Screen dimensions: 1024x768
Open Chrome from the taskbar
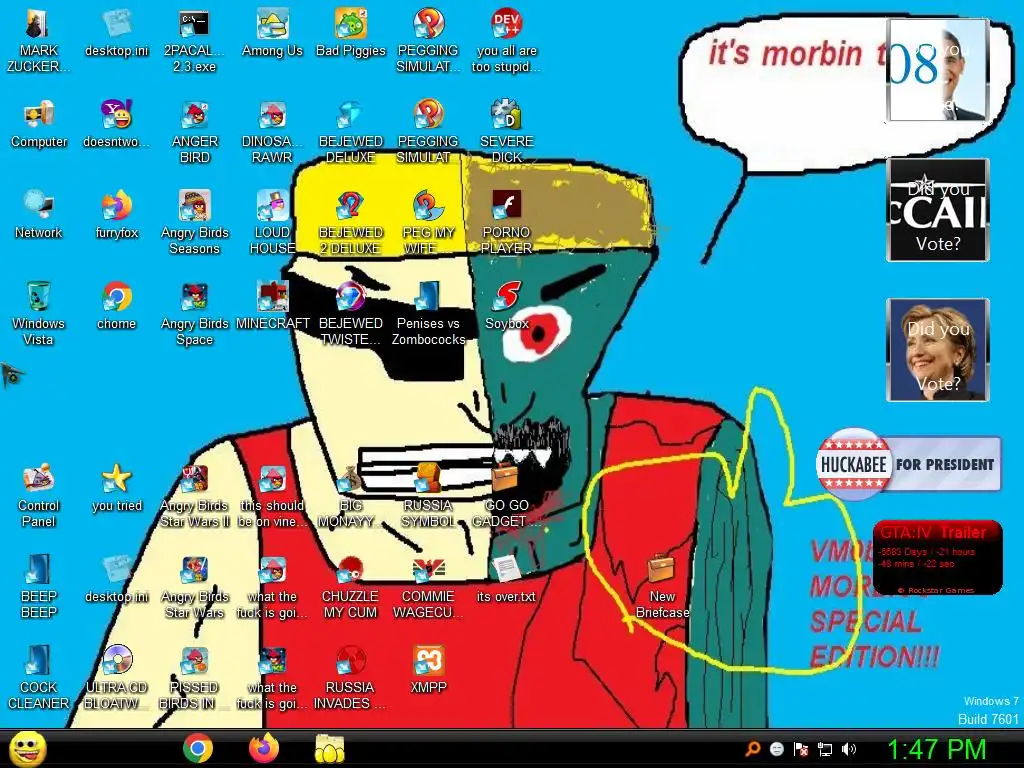(x=198, y=748)
